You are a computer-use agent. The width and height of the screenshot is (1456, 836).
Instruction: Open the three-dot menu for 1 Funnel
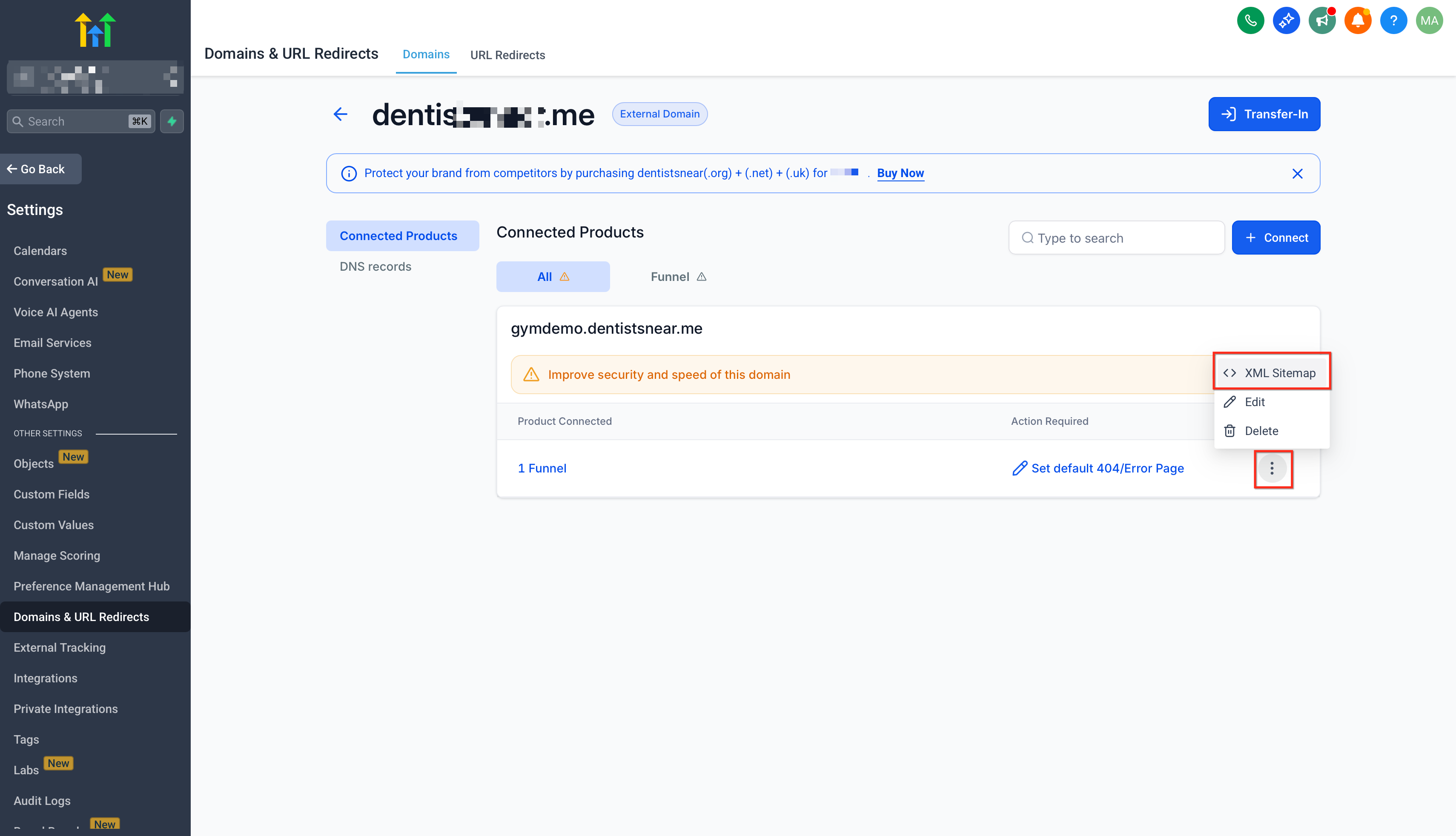click(x=1272, y=469)
